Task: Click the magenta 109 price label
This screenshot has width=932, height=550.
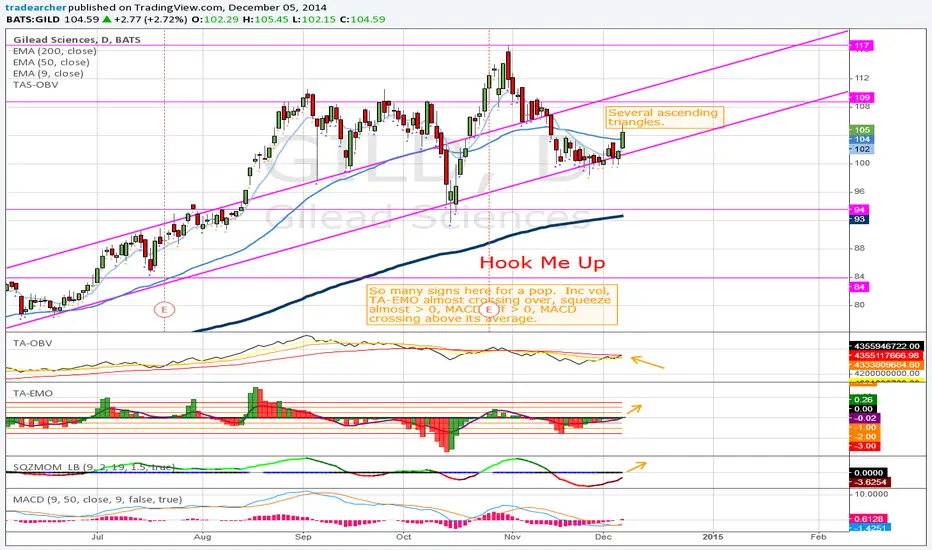Action: (862, 98)
